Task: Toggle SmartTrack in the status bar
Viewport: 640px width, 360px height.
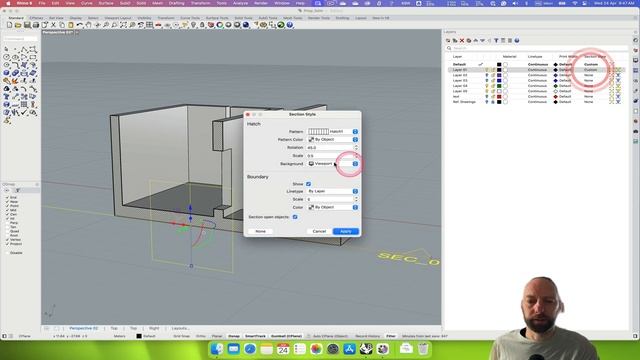Action: [x=255, y=336]
